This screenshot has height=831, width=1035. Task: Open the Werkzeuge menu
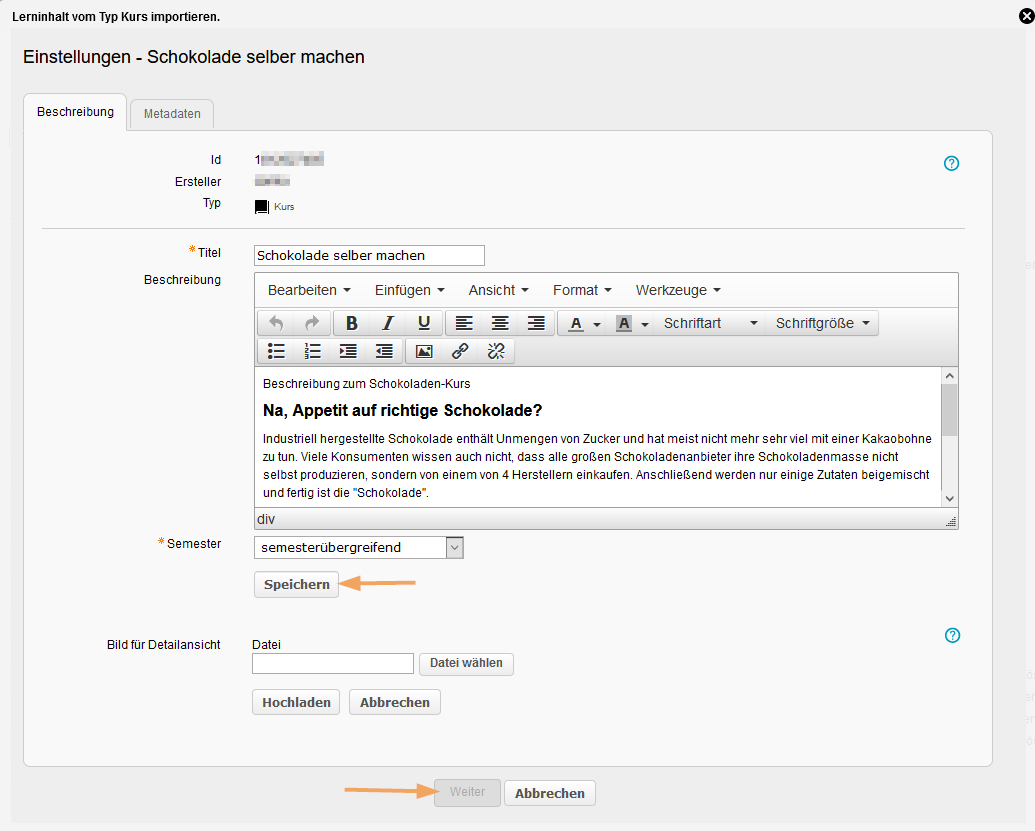point(678,290)
